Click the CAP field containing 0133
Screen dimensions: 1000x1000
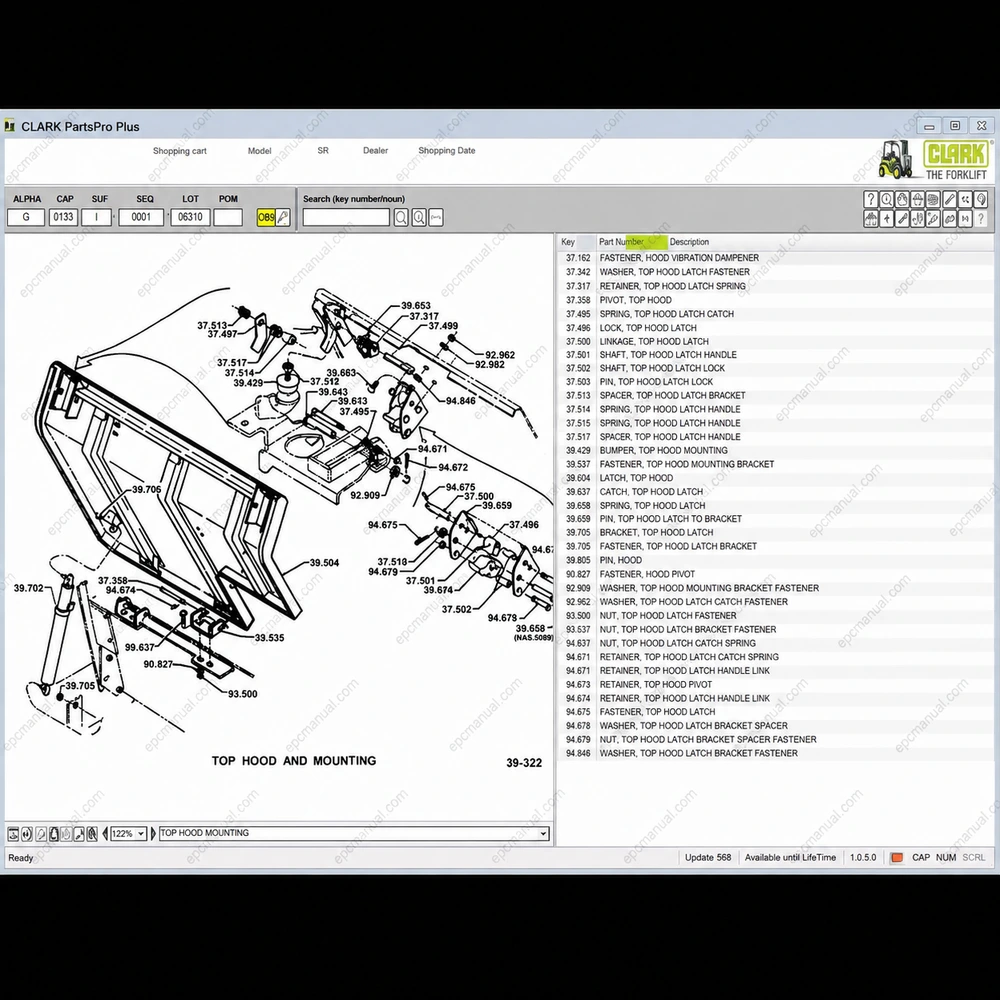(64, 217)
